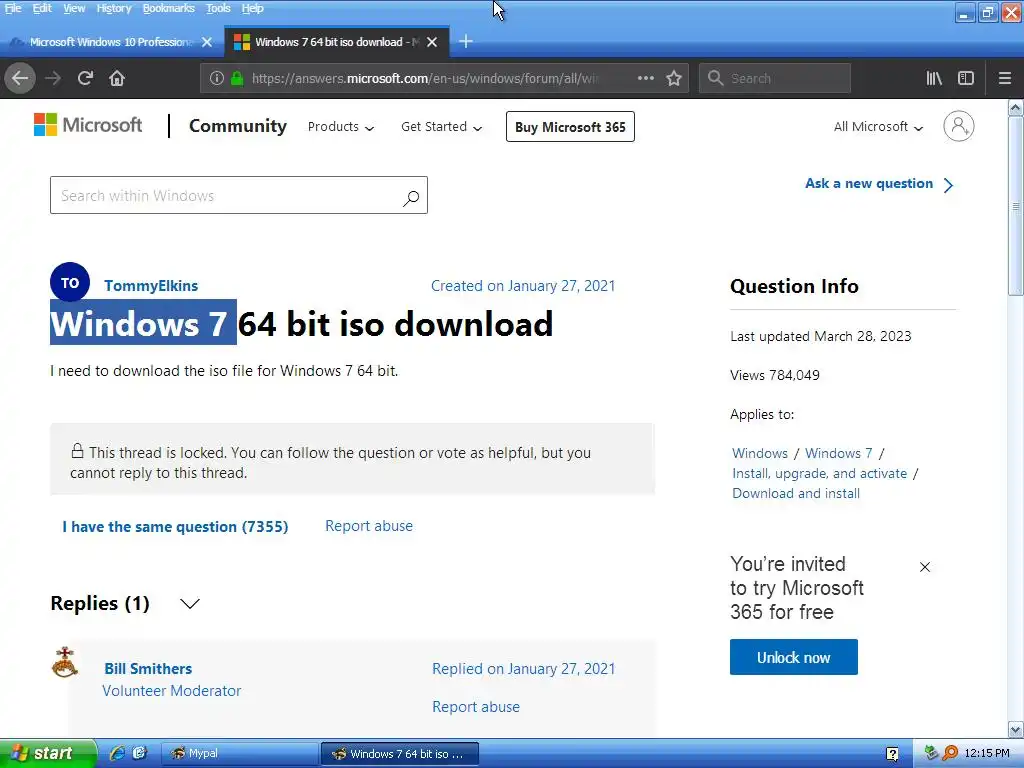Click the Microsoft logo

coord(88,125)
